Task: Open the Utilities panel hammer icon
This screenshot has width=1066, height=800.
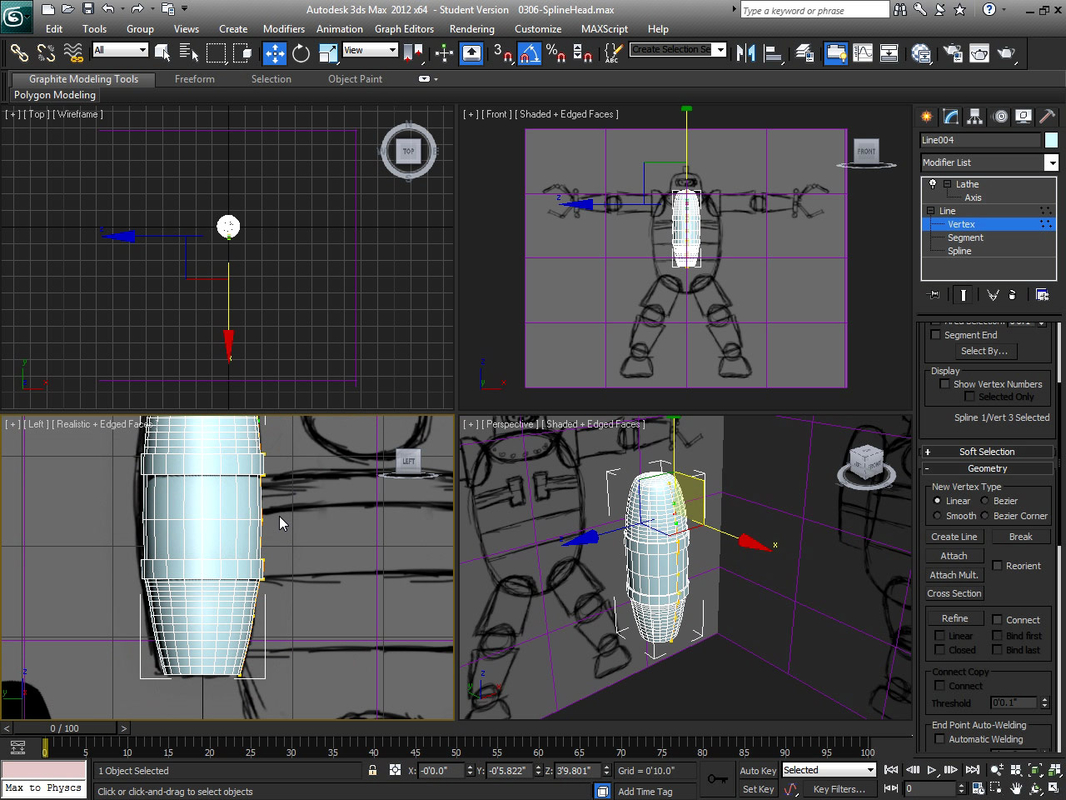Action: point(1047,116)
